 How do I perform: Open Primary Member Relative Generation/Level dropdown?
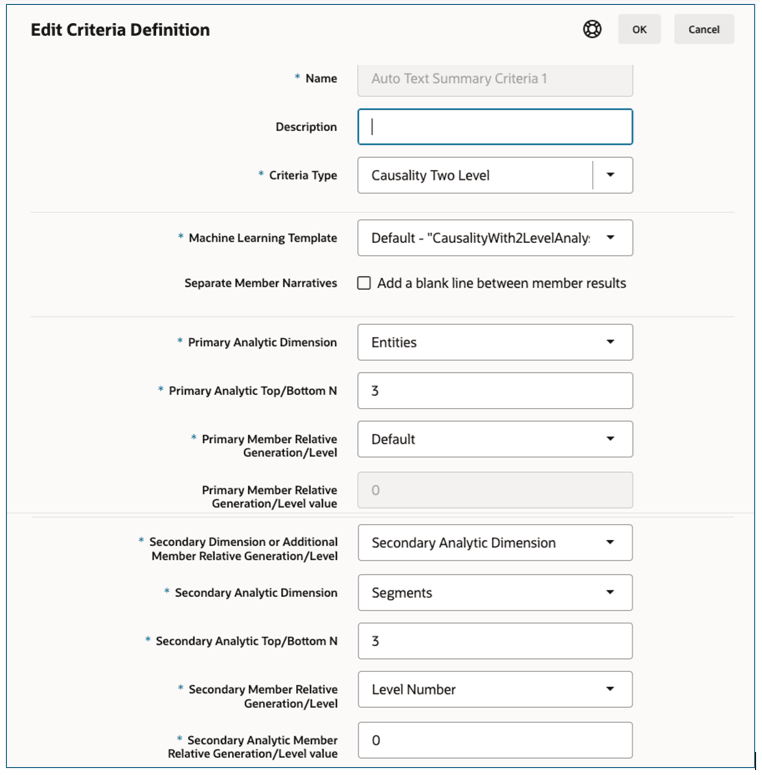(495, 439)
